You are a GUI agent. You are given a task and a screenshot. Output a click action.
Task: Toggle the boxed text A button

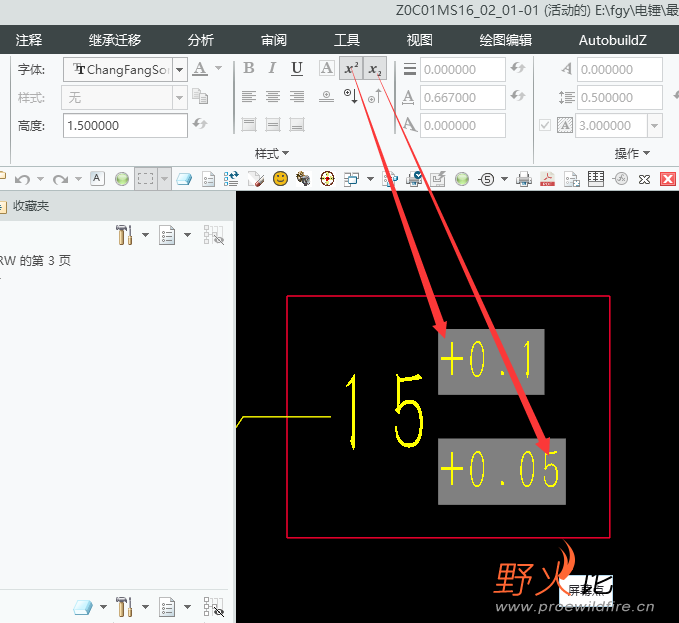pos(327,68)
